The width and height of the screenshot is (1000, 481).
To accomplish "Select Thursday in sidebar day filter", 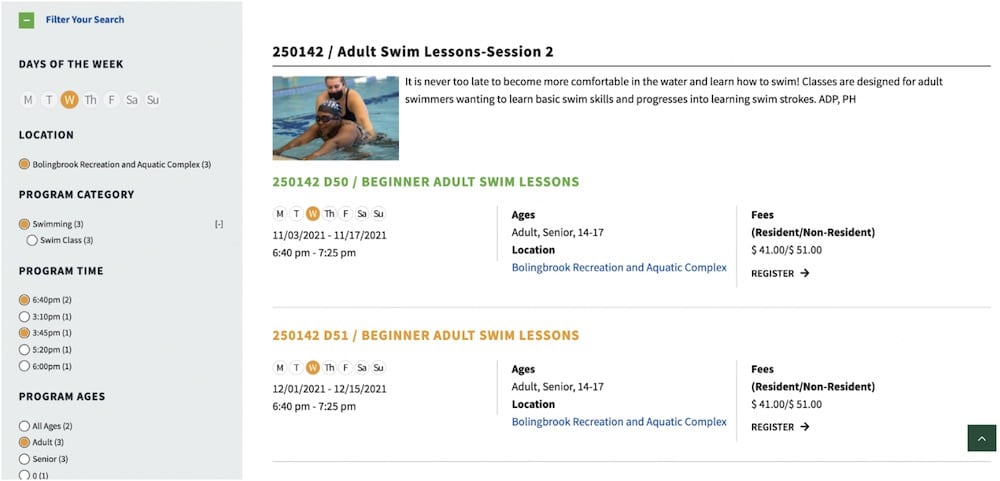I will (x=90, y=100).
